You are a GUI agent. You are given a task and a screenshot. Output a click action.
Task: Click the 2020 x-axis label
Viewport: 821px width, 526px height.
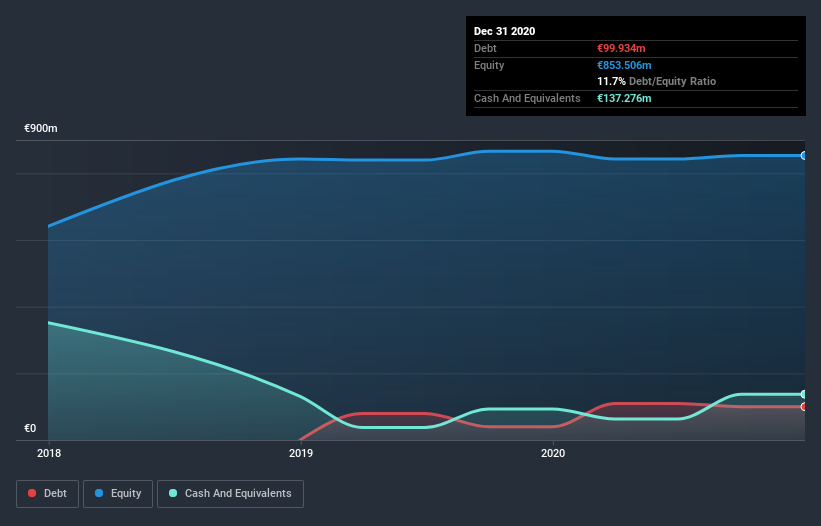coord(553,453)
